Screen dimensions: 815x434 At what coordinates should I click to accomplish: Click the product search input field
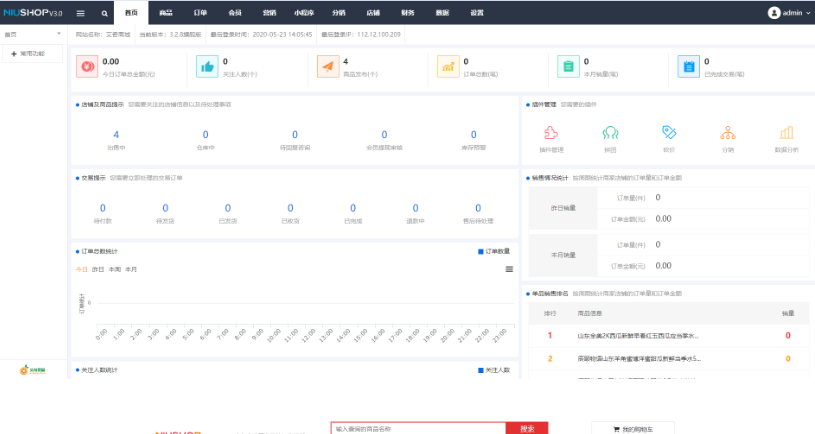click(418, 428)
